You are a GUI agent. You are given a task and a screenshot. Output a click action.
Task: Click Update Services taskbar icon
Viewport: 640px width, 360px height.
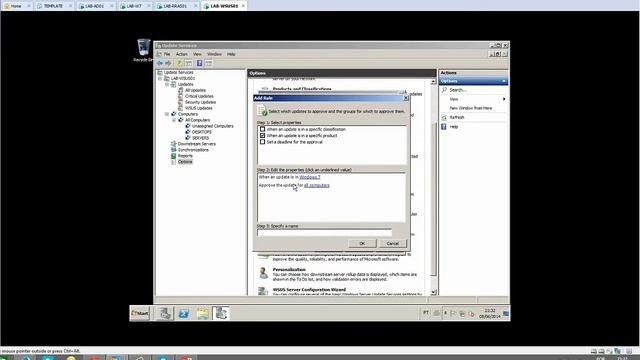(221, 313)
